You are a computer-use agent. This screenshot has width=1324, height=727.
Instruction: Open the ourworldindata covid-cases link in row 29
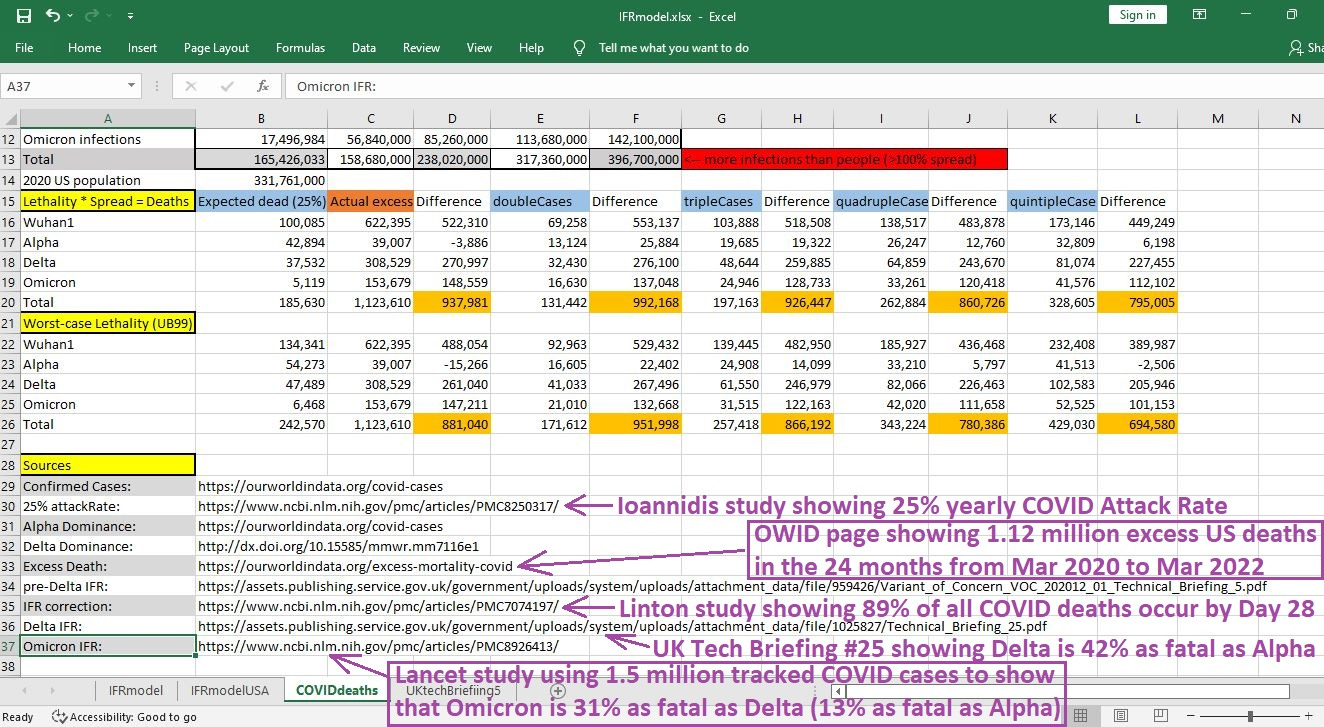pos(320,486)
